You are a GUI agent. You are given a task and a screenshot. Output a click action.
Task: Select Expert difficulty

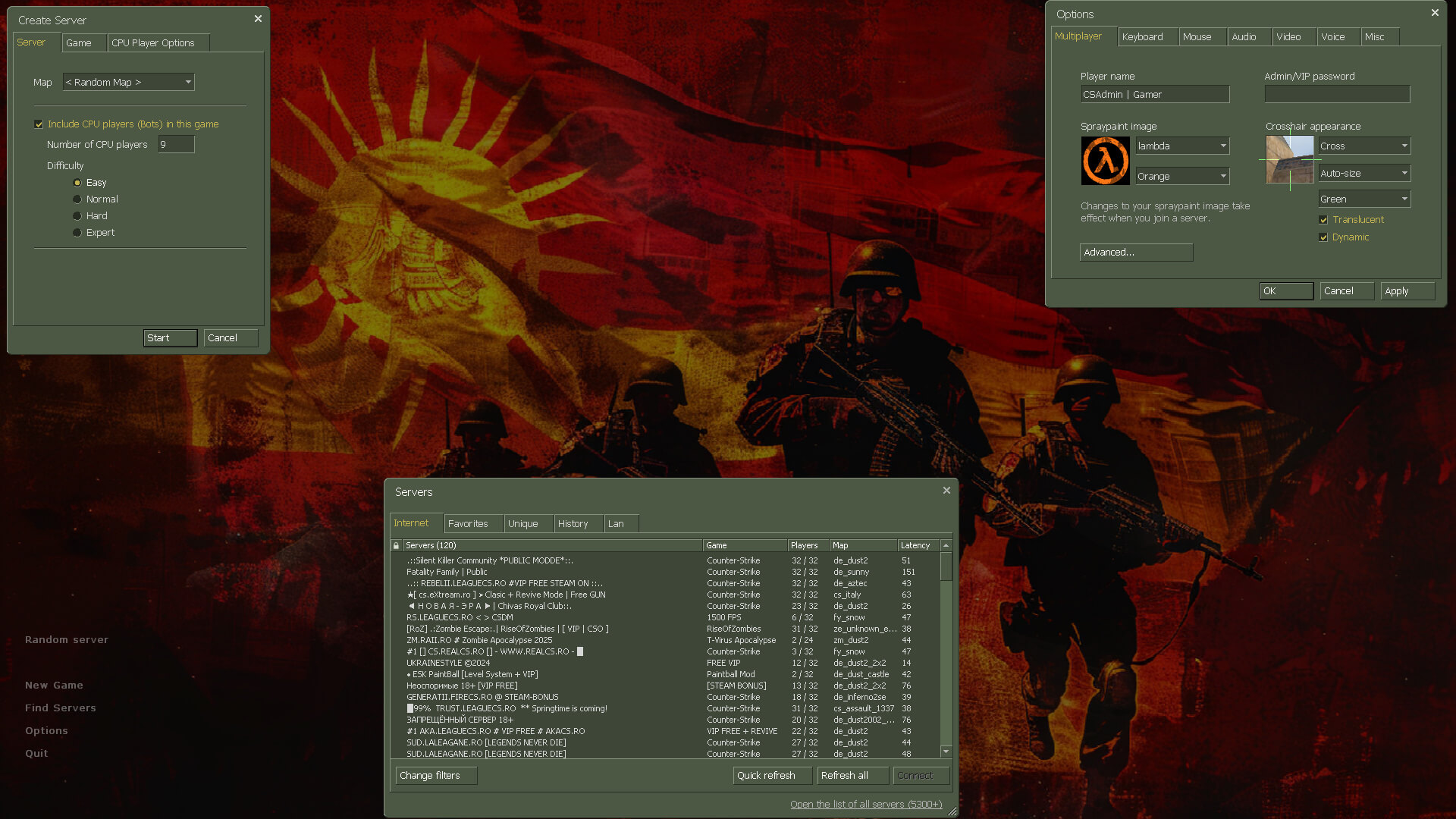[77, 233]
